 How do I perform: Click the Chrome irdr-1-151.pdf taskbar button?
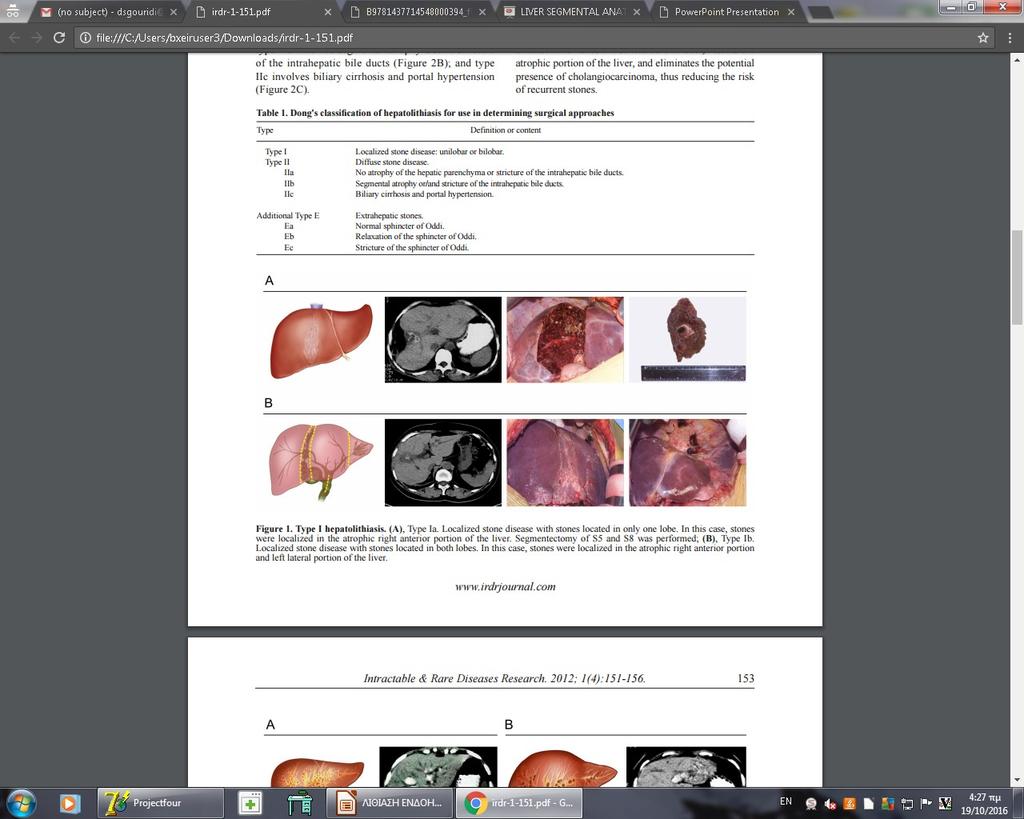[519, 803]
